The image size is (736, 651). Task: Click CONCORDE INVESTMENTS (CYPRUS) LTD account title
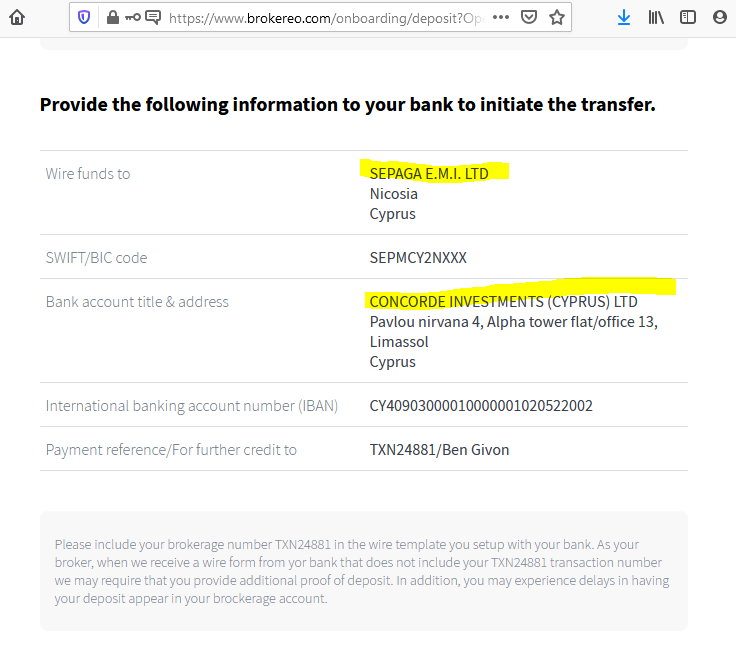(x=503, y=302)
